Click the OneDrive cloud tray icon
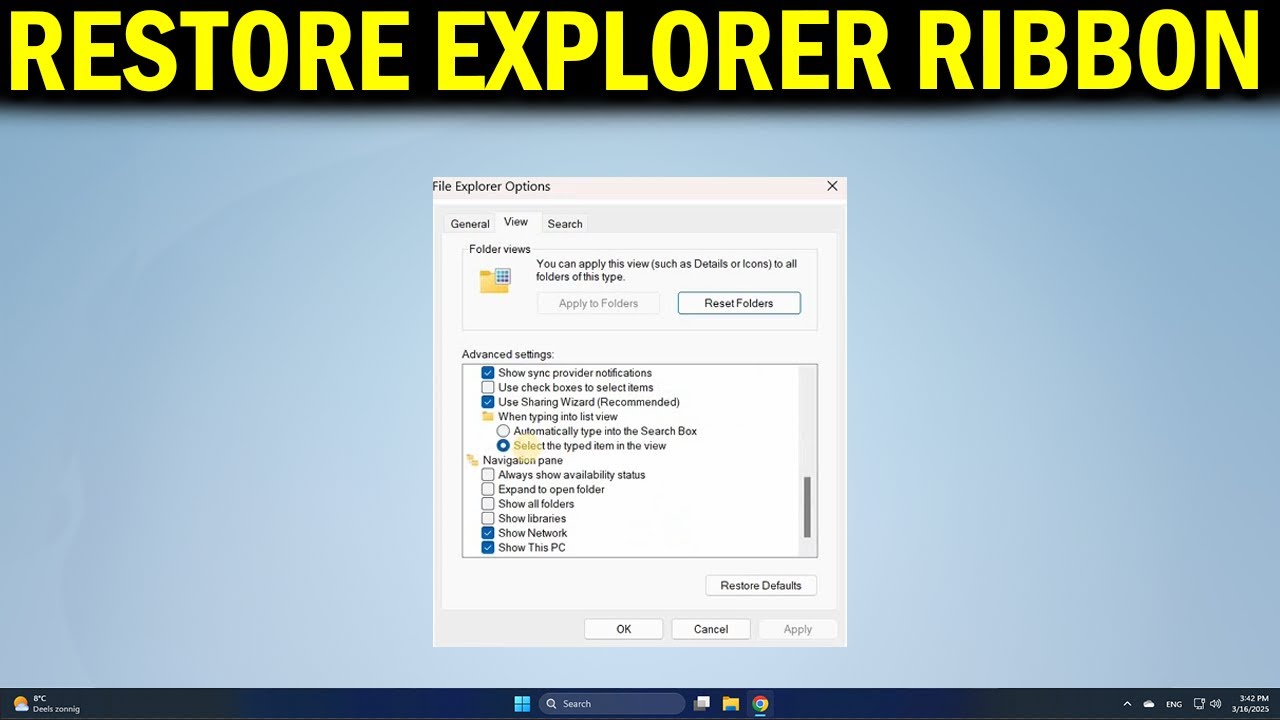The image size is (1280, 720). coord(1149,704)
